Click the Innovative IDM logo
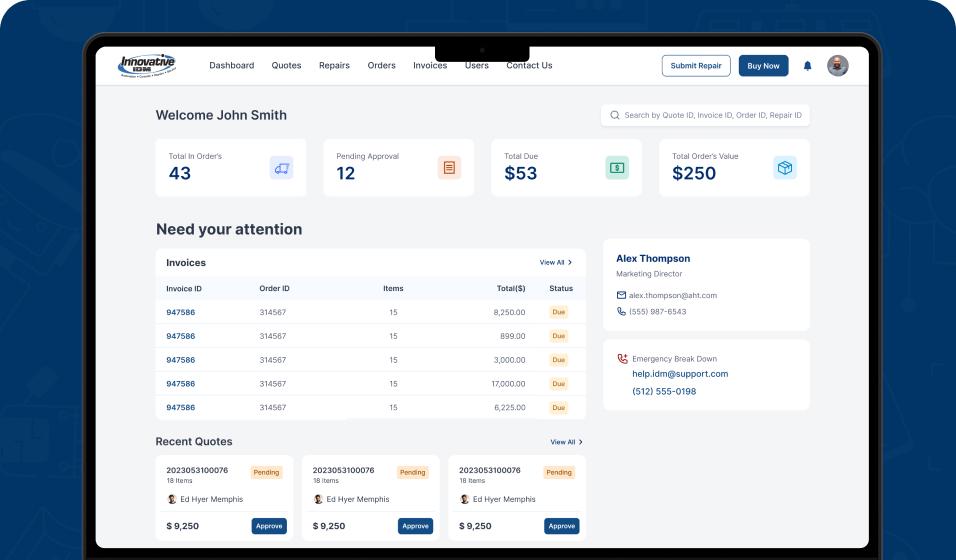 pos(147,66)
